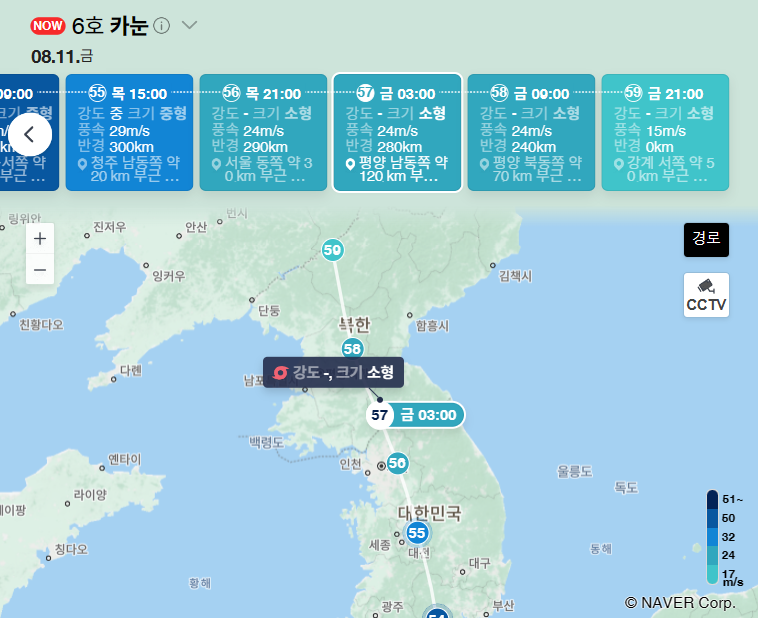Click 단둥 city label
758x618 pixels.
click(x=269, y=310)
